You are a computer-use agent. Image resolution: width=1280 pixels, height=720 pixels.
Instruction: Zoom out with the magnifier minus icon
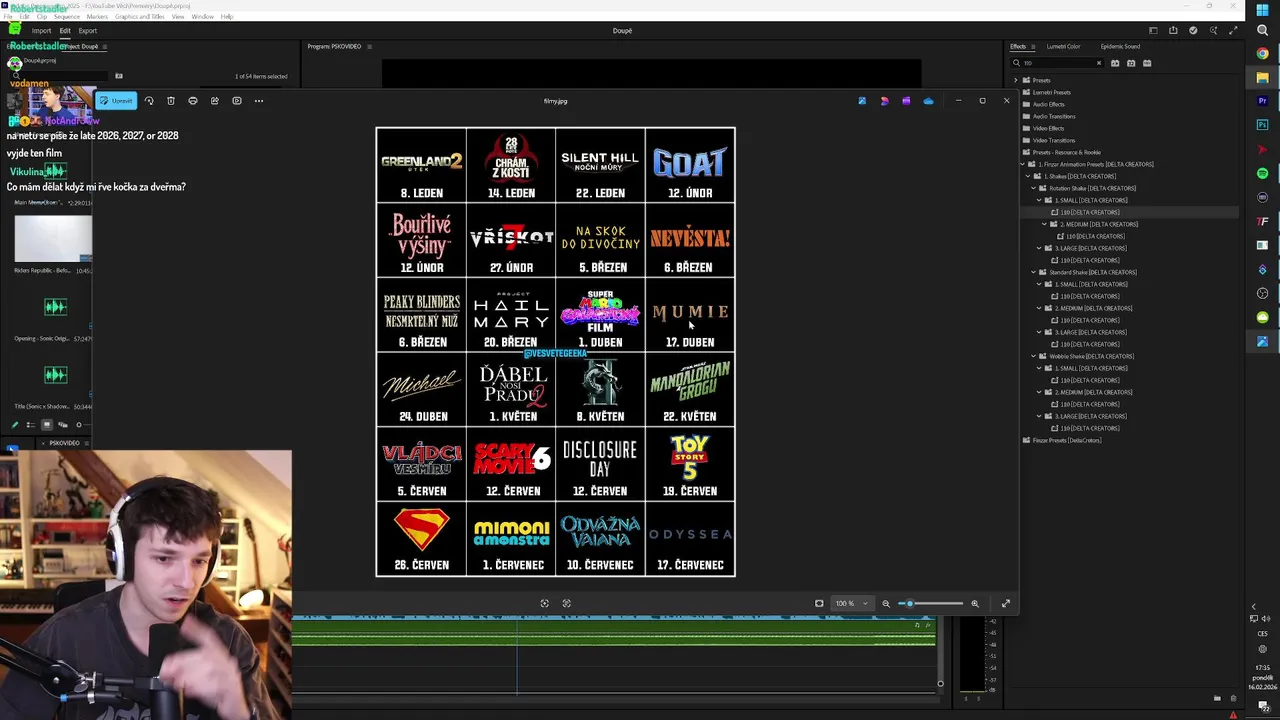pos(886,603)
